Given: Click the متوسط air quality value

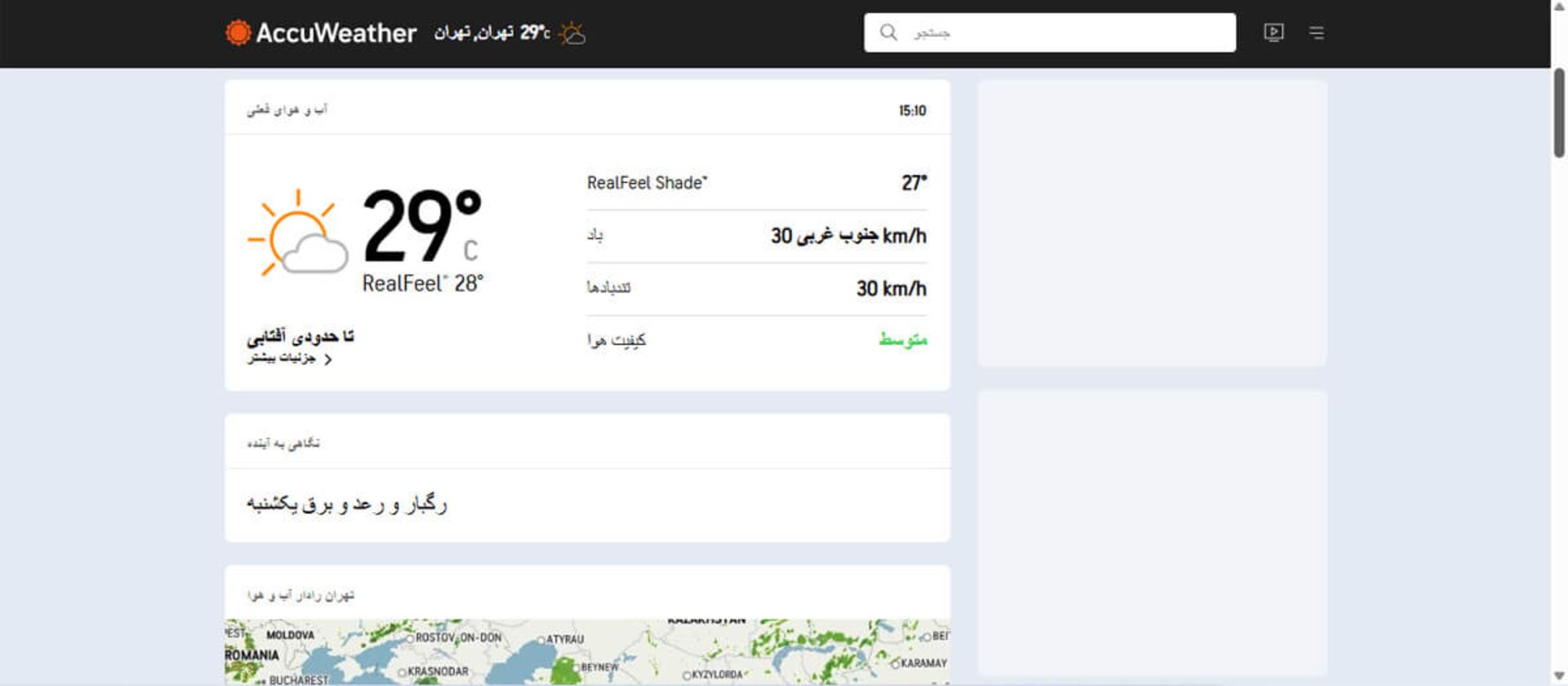Looking at the screenshot, I should pos(902,340).
